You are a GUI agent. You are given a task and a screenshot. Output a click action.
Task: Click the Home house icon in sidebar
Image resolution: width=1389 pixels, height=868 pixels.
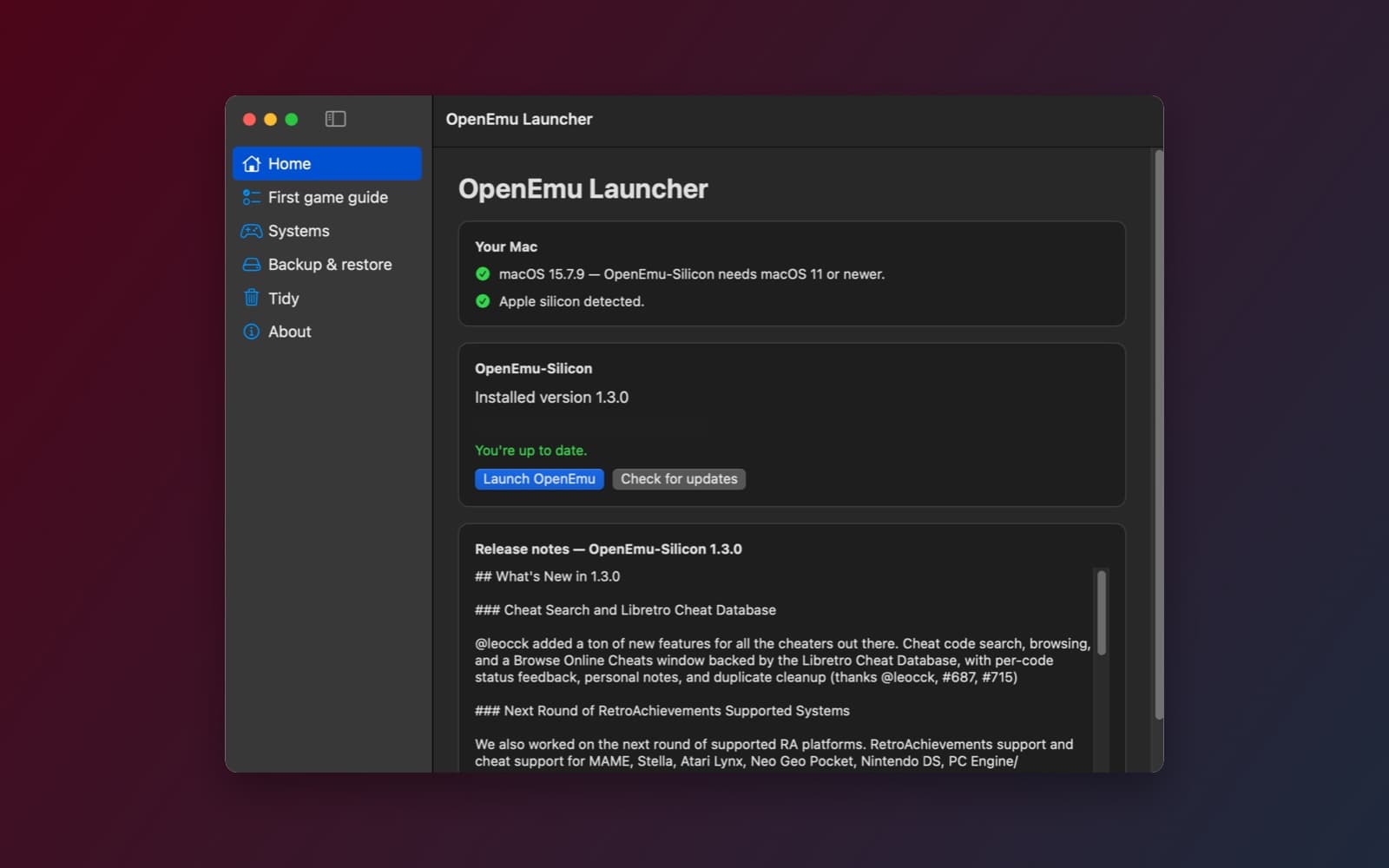click(x=252, y=164)
